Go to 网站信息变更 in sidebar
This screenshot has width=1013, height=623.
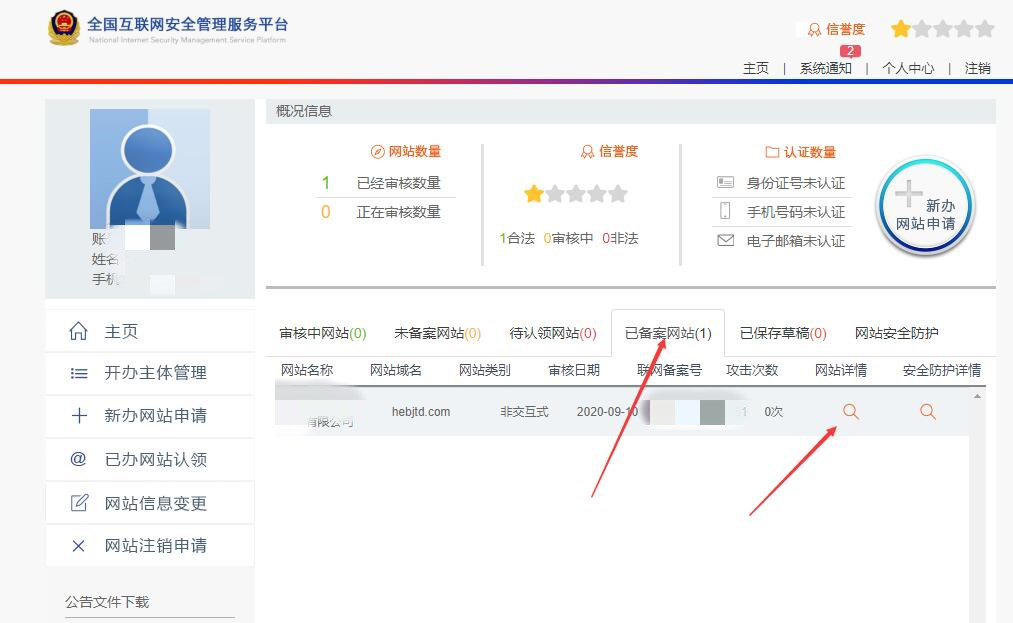click(x=155, y=503)
